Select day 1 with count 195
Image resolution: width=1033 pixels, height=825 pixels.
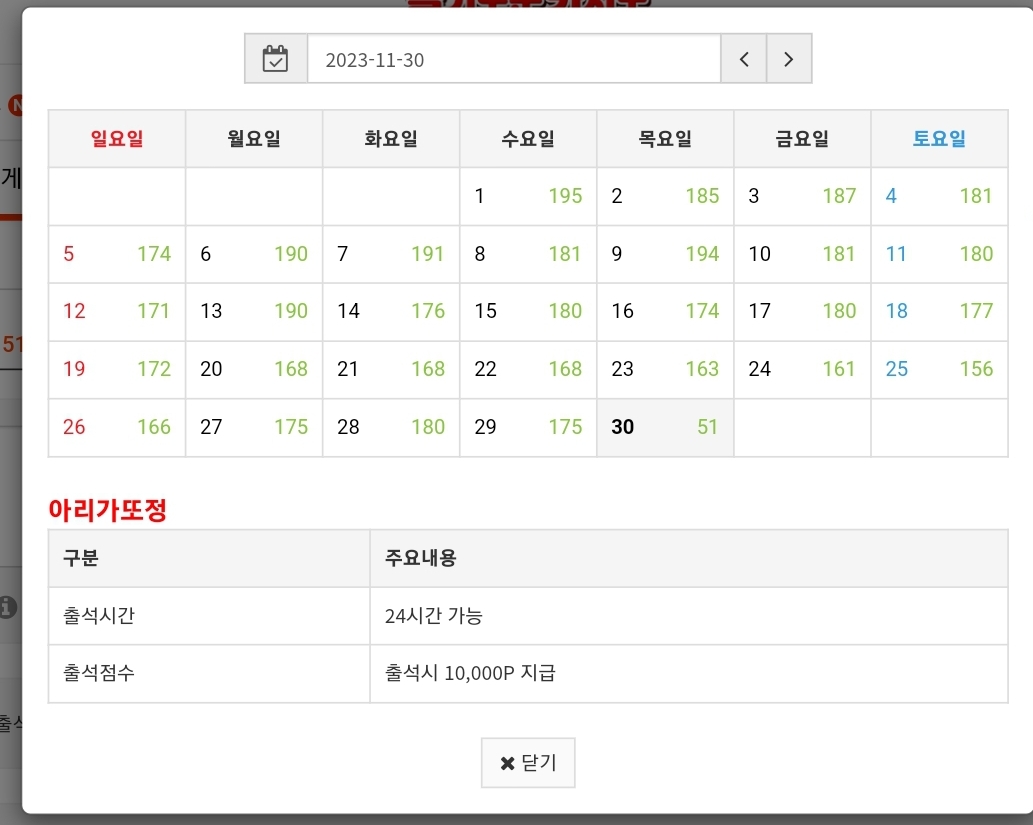coord(528,196)
